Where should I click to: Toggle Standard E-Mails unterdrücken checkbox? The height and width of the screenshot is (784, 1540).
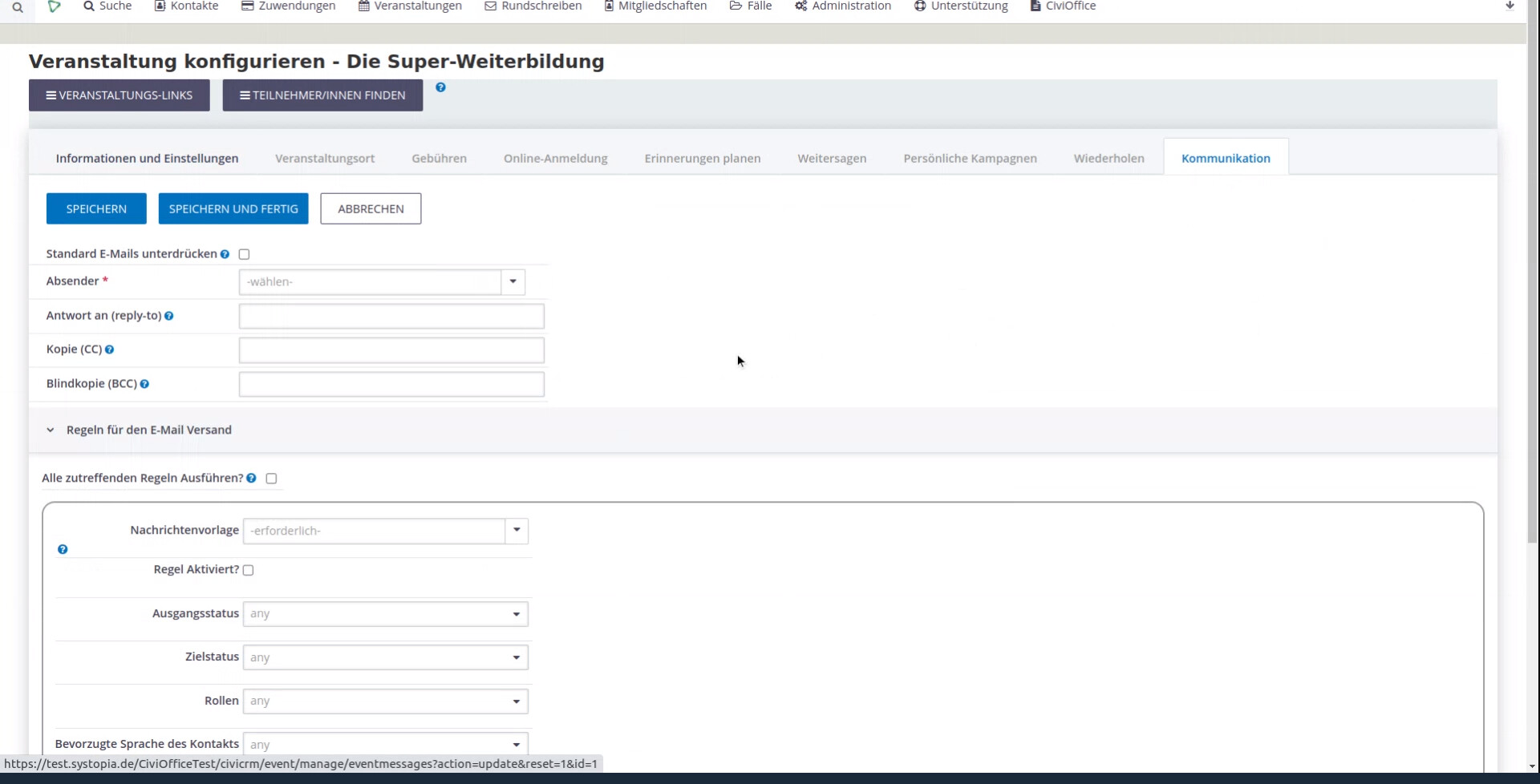click(x=245, y=254)
